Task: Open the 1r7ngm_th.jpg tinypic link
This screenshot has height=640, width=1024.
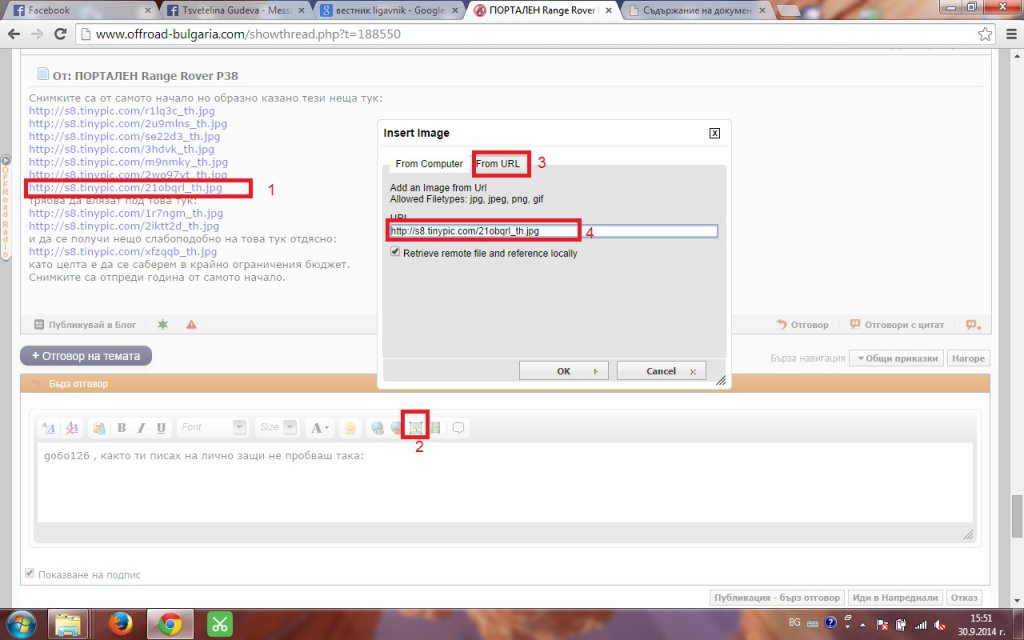Action: coord(126,213)
